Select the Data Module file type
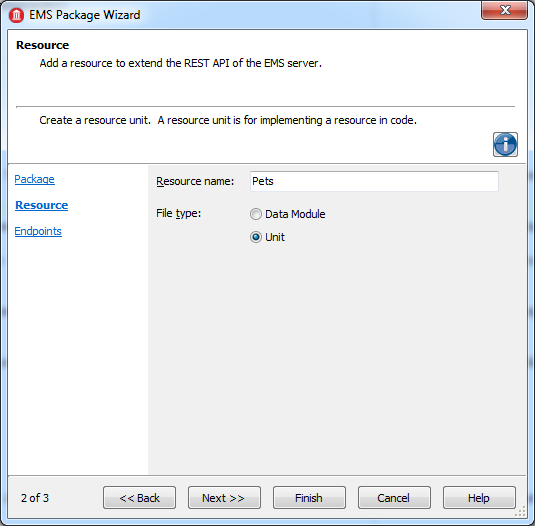The image size is (535, 526). [256, 214]
